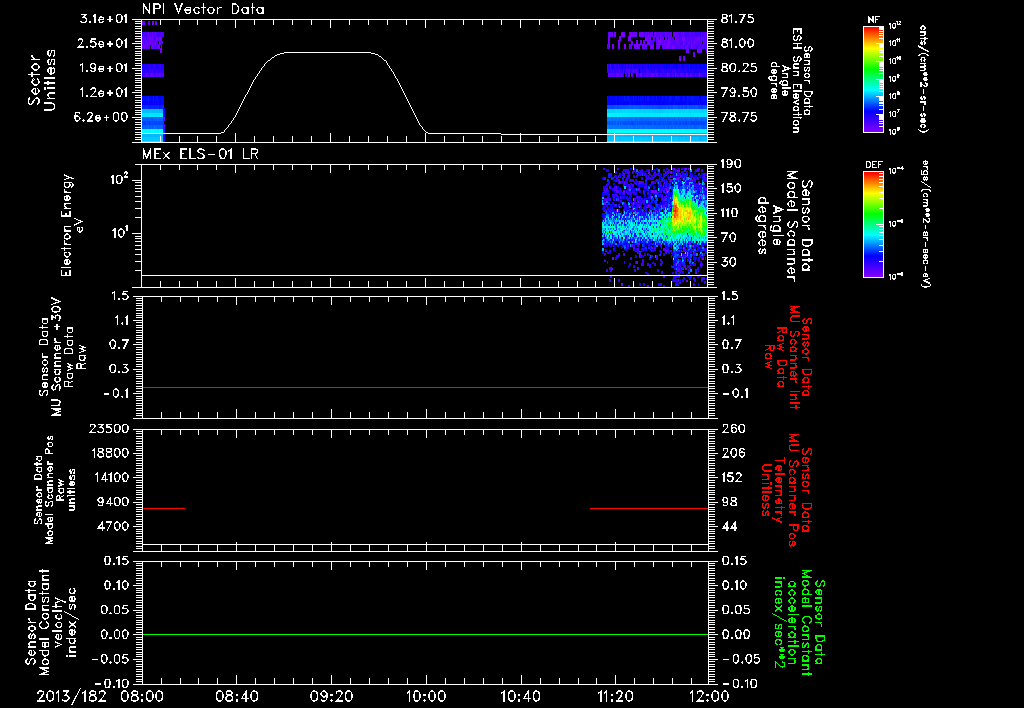
Task: Click the 10:40 time axis label
Action: click(x=520, y=696)
